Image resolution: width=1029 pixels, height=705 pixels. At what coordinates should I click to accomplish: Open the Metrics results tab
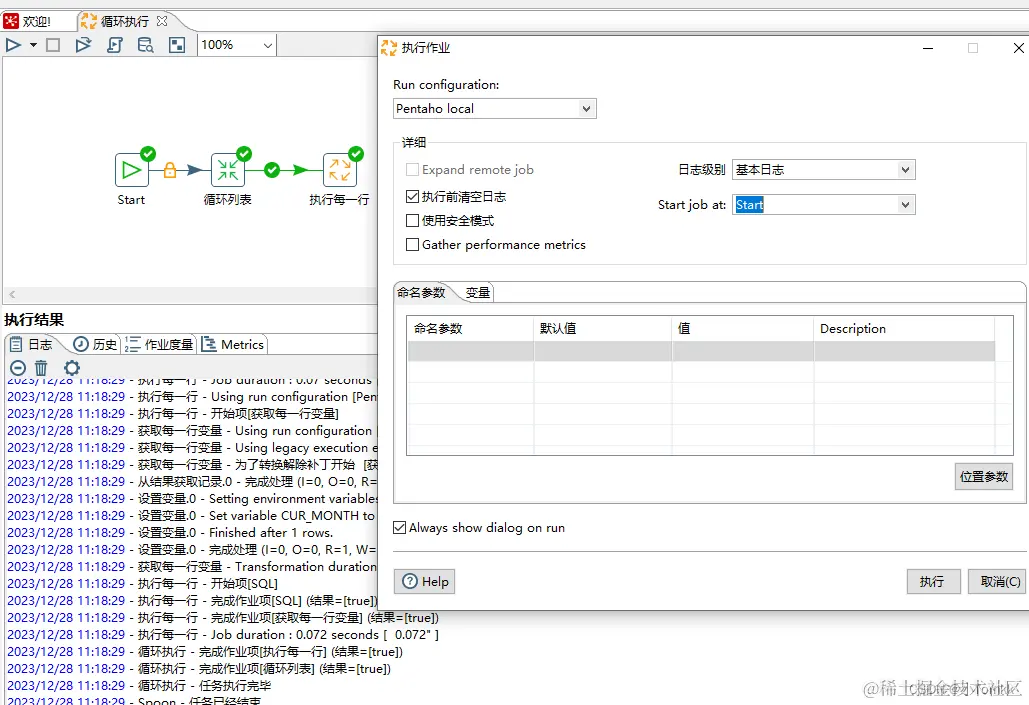233,345
